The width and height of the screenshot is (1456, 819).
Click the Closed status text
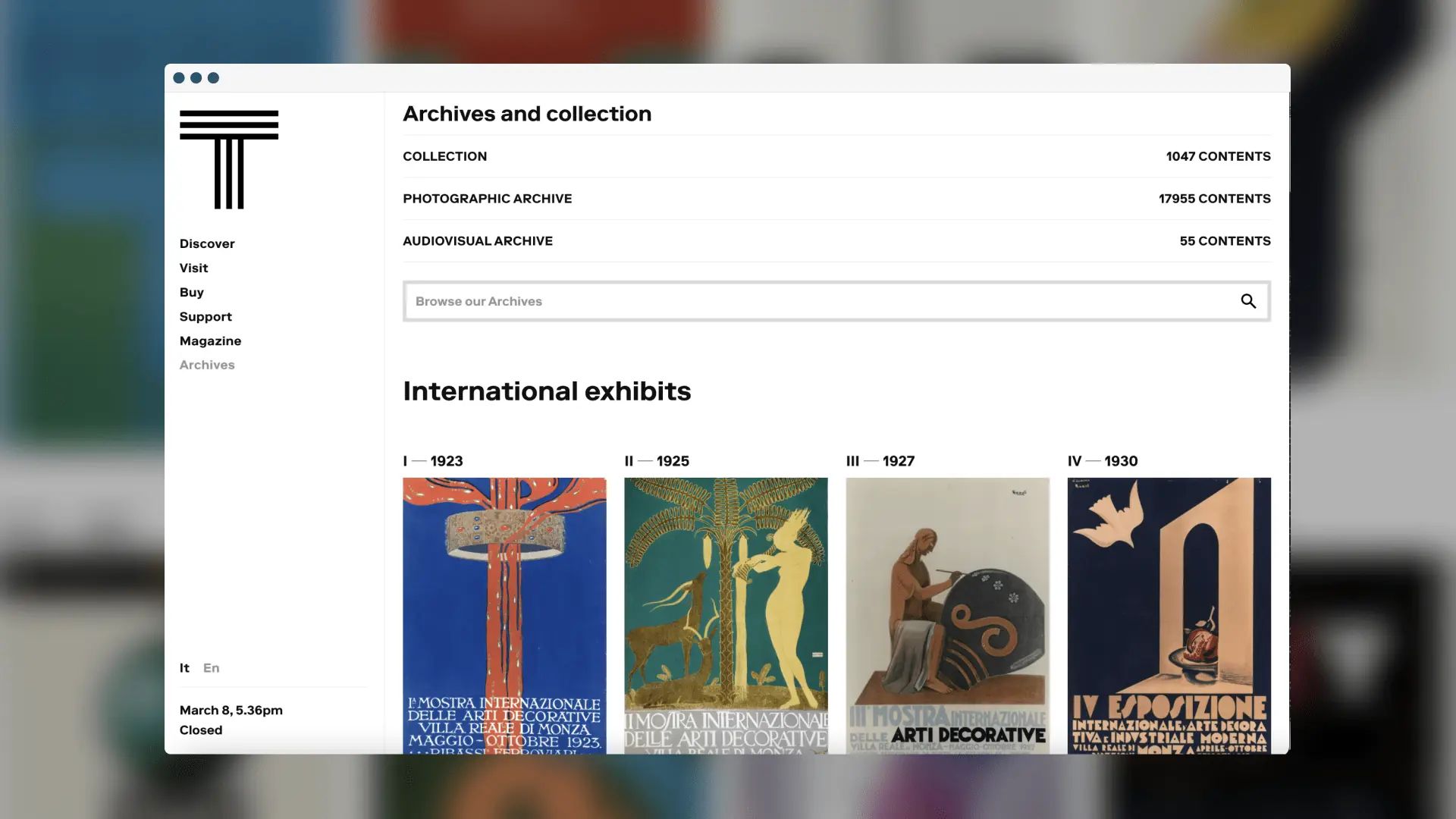(201, 730)
